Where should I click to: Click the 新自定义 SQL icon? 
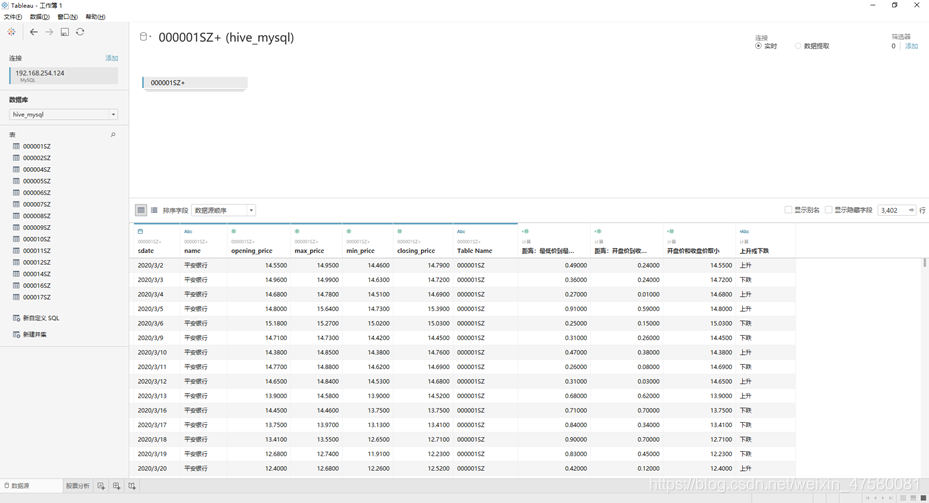(17, 318)
